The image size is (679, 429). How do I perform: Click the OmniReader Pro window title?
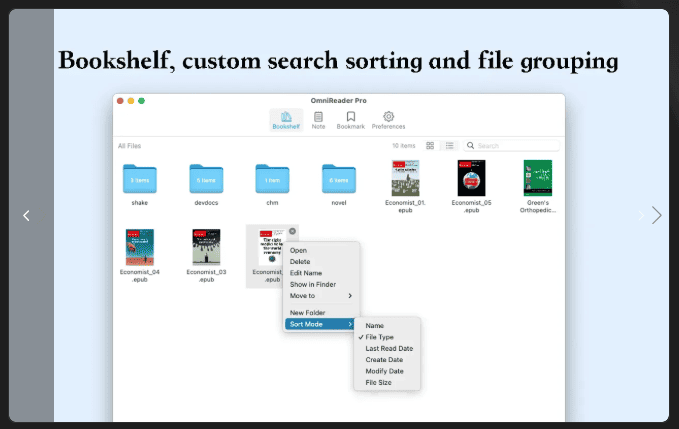339,100
